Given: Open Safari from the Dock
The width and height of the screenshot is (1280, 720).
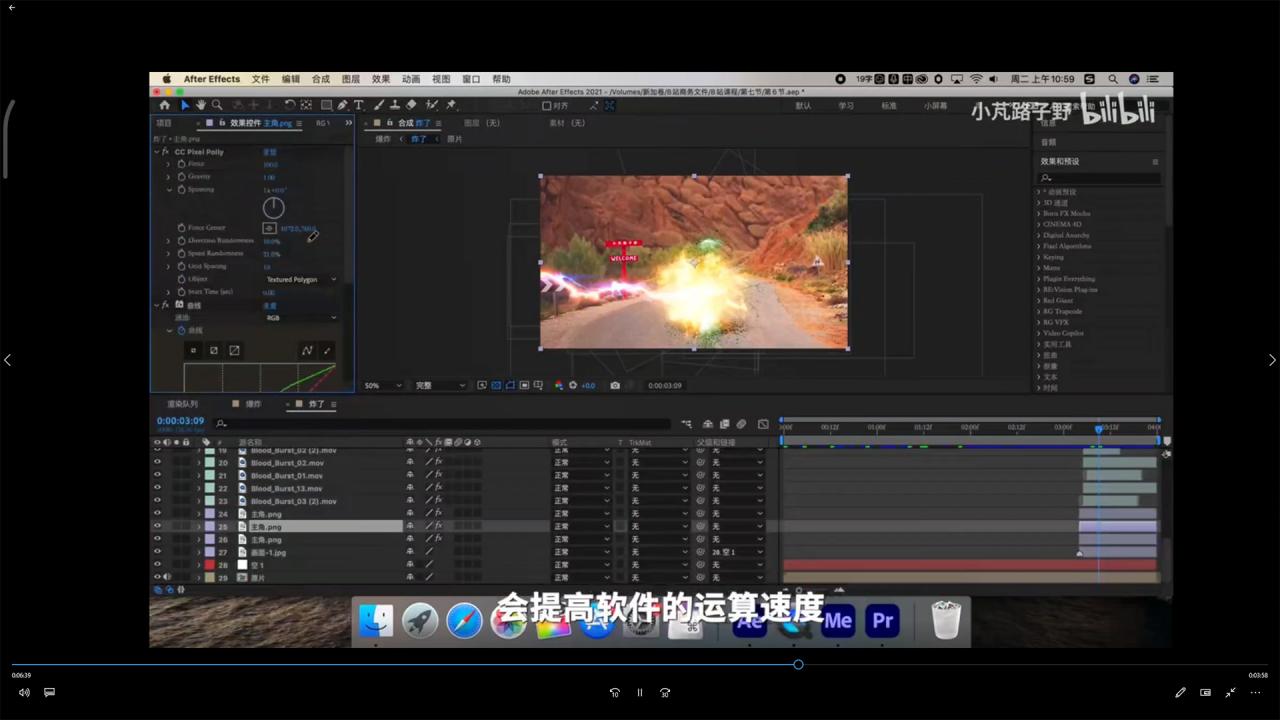Looking at the screenshot, I should coord(465,621).
